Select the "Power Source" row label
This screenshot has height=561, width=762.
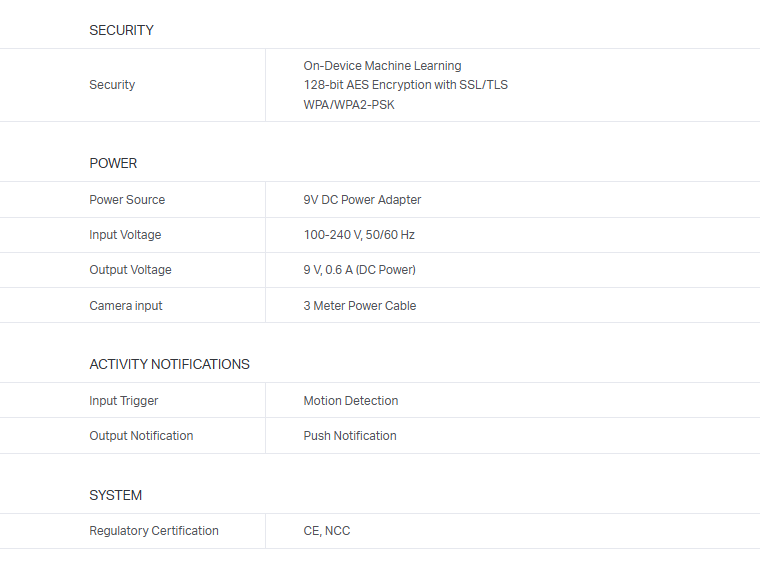(x=127, y=200)
